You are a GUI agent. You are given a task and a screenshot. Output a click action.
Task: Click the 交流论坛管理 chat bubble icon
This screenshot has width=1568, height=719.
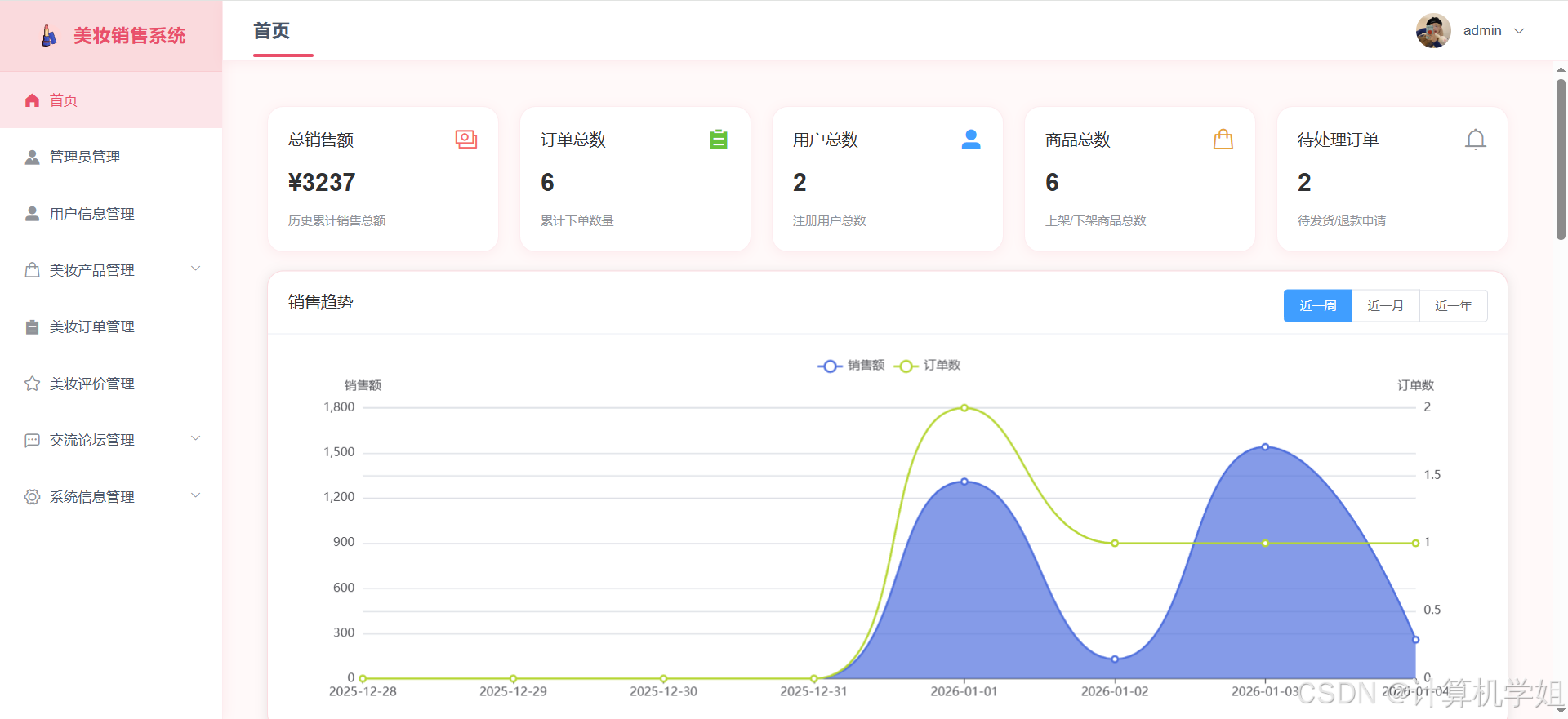pos(32,440)
